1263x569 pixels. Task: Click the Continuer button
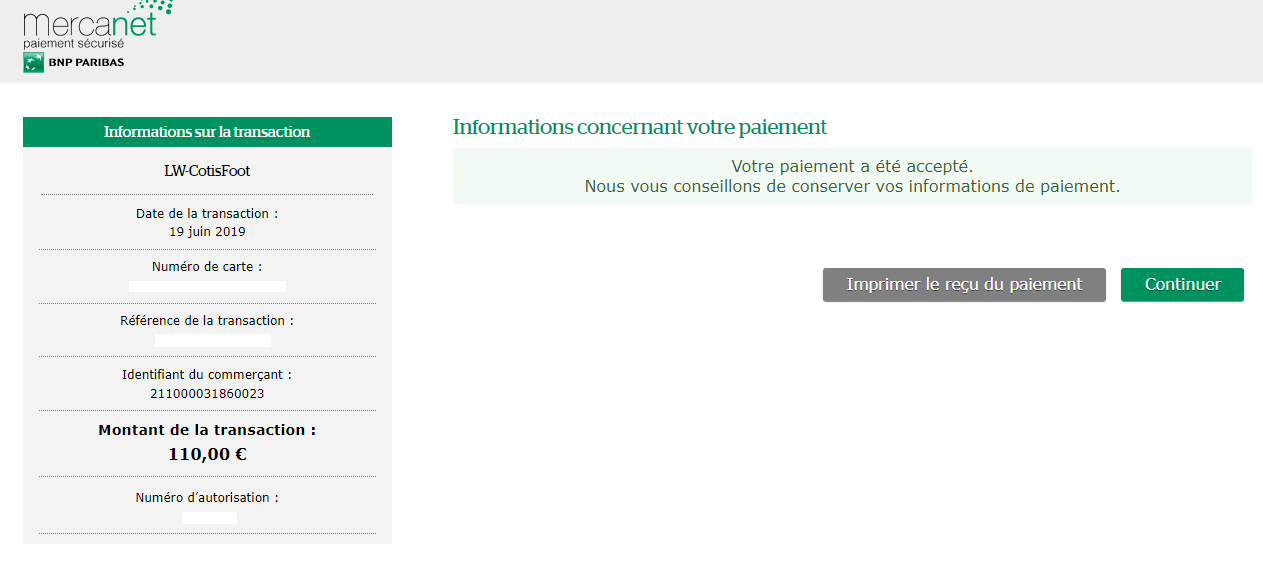[1182, 284]
